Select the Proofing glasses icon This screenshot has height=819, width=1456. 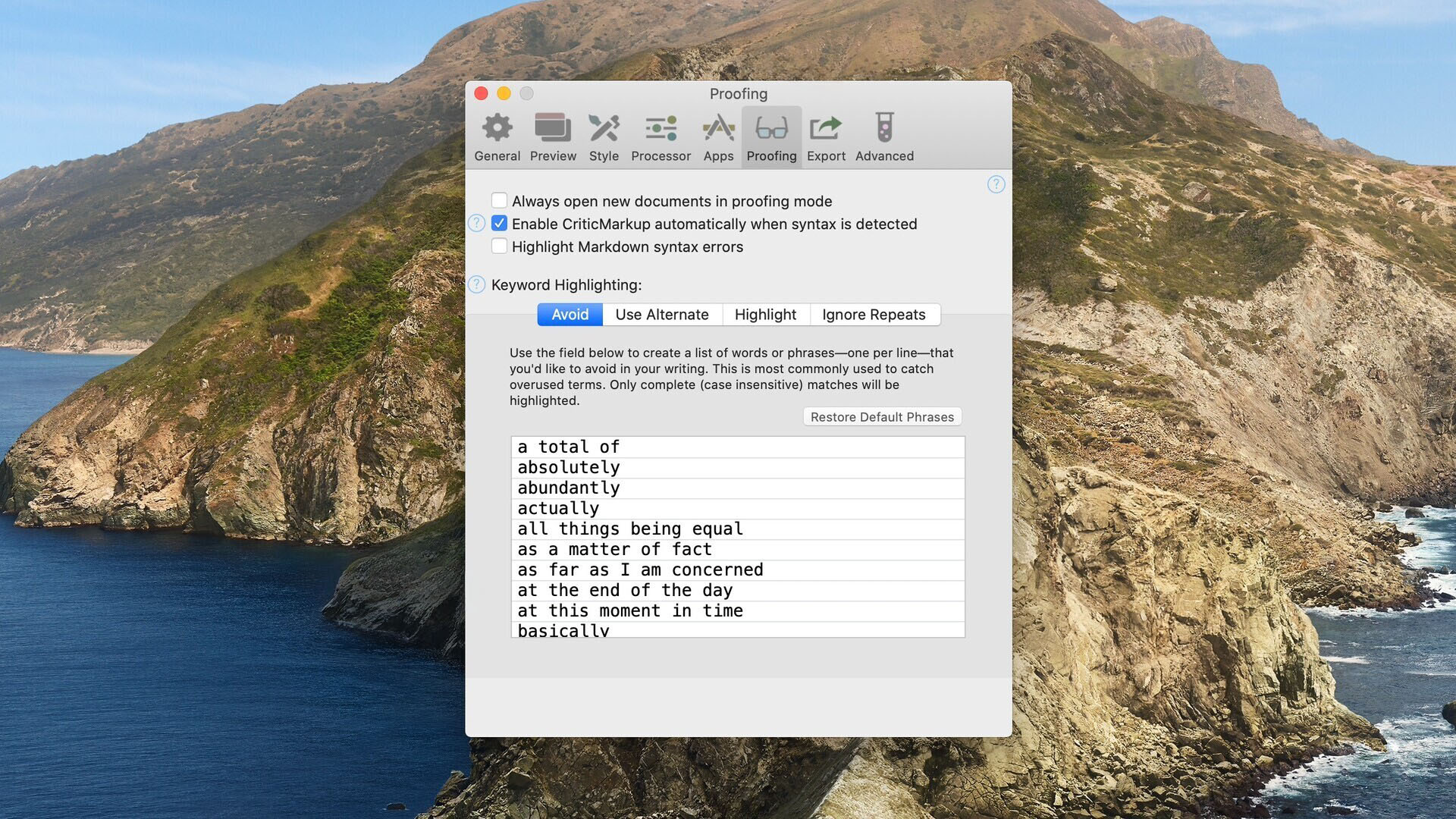pyautogui.click(x=771, y=129)
